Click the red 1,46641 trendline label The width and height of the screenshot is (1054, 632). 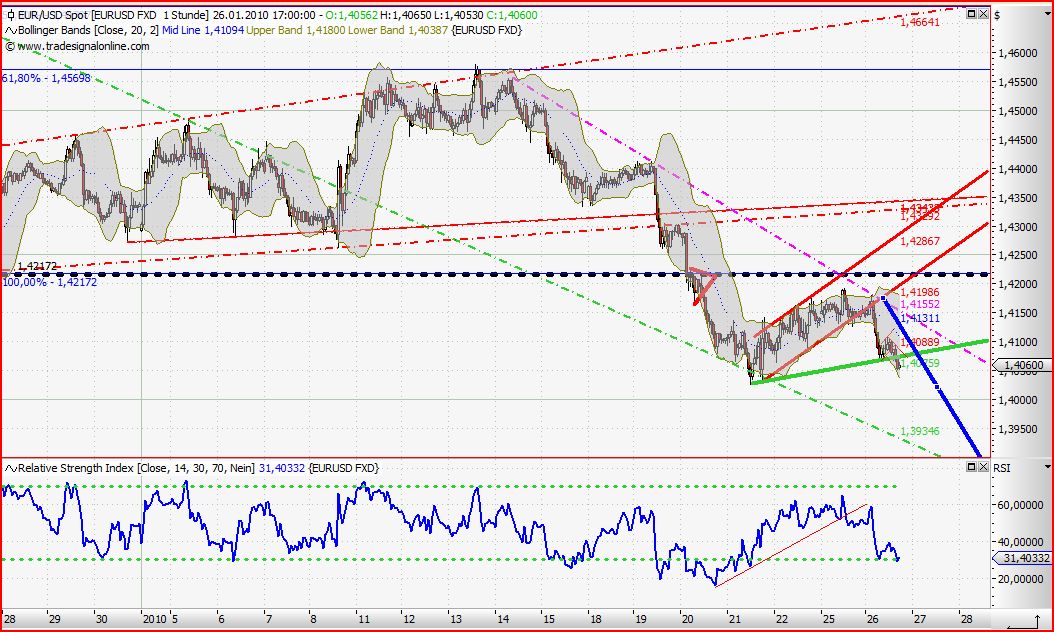(920, 22)
